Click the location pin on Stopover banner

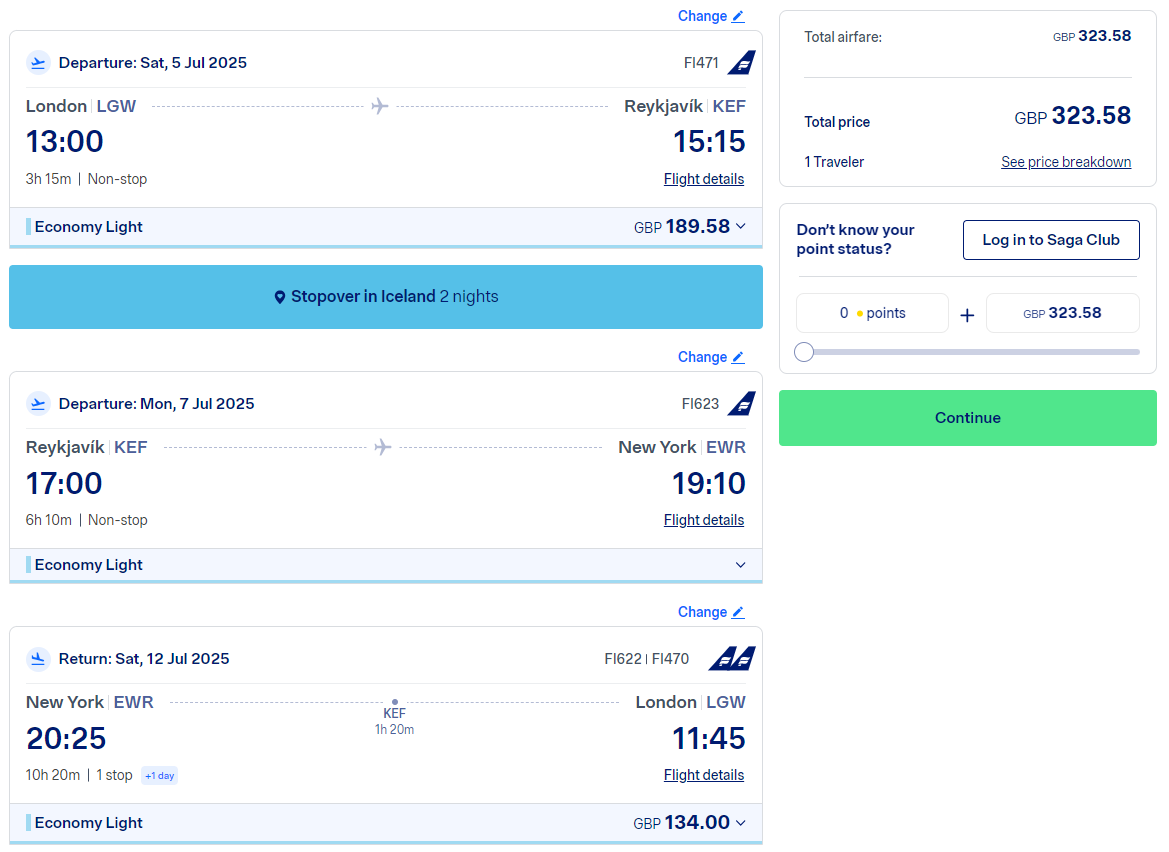click(280, 297)
